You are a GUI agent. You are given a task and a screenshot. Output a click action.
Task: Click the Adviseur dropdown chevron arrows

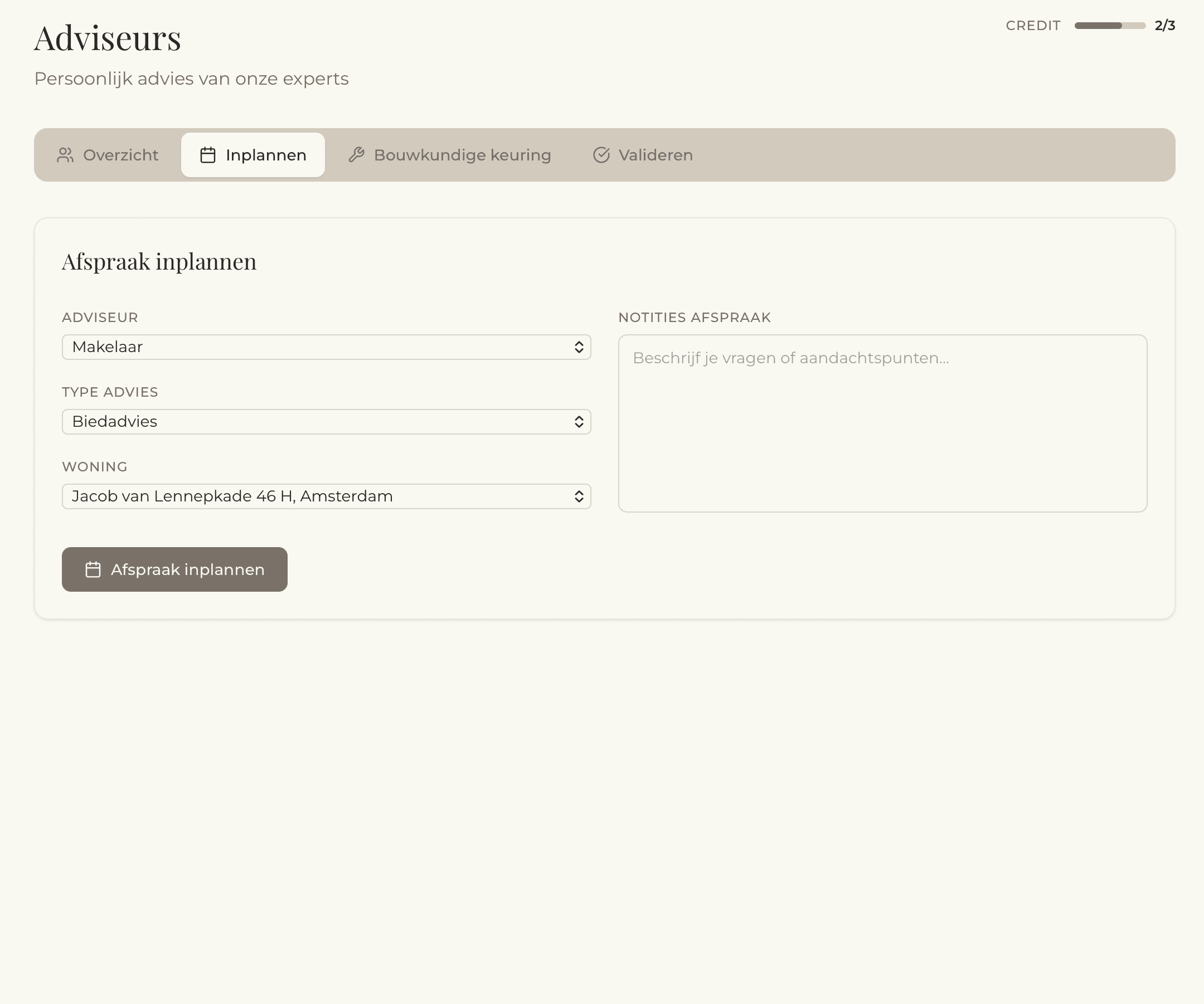pos(579,347)
